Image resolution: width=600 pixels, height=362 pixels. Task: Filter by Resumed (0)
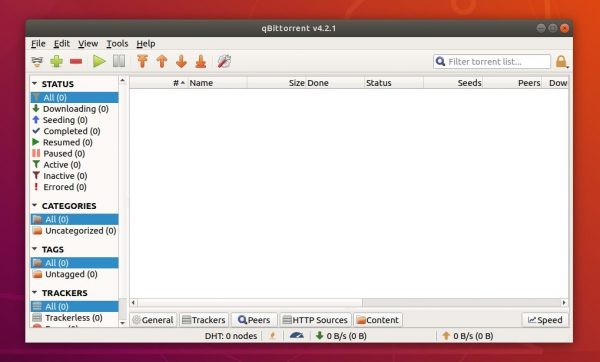pos(75,142)
